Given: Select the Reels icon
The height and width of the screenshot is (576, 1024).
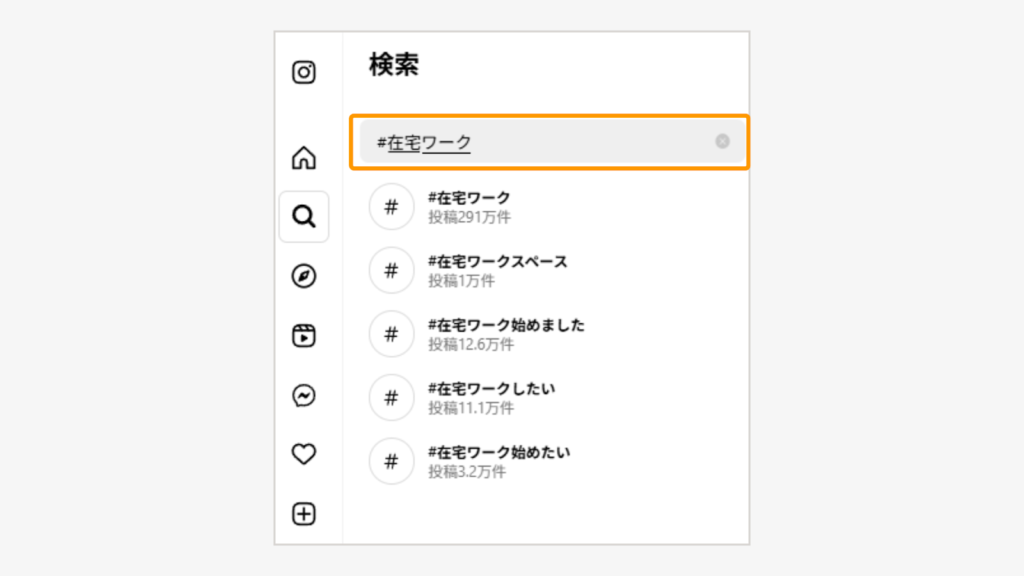Looking at the screenshot, I should (x=304, y=335).
